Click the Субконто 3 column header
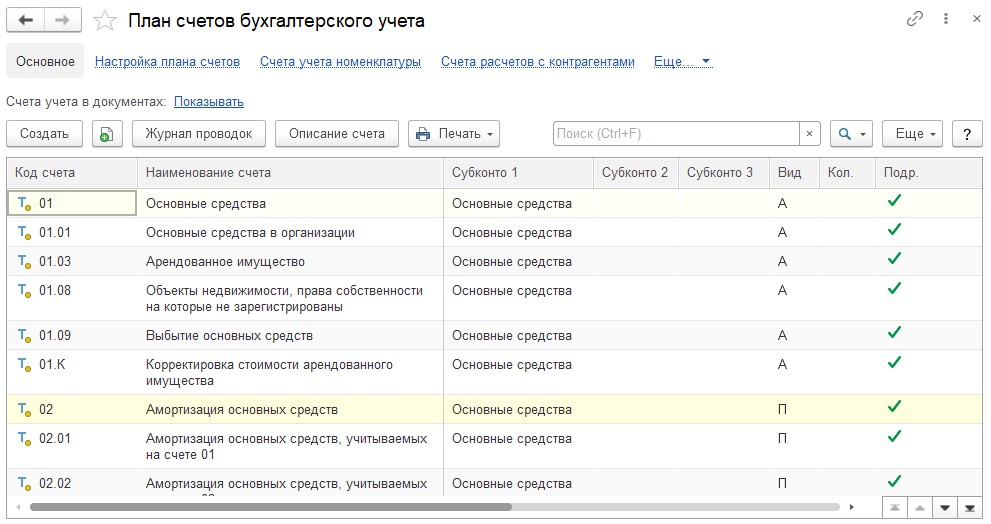Screen dimensions: 991x524 pos(724,173)
